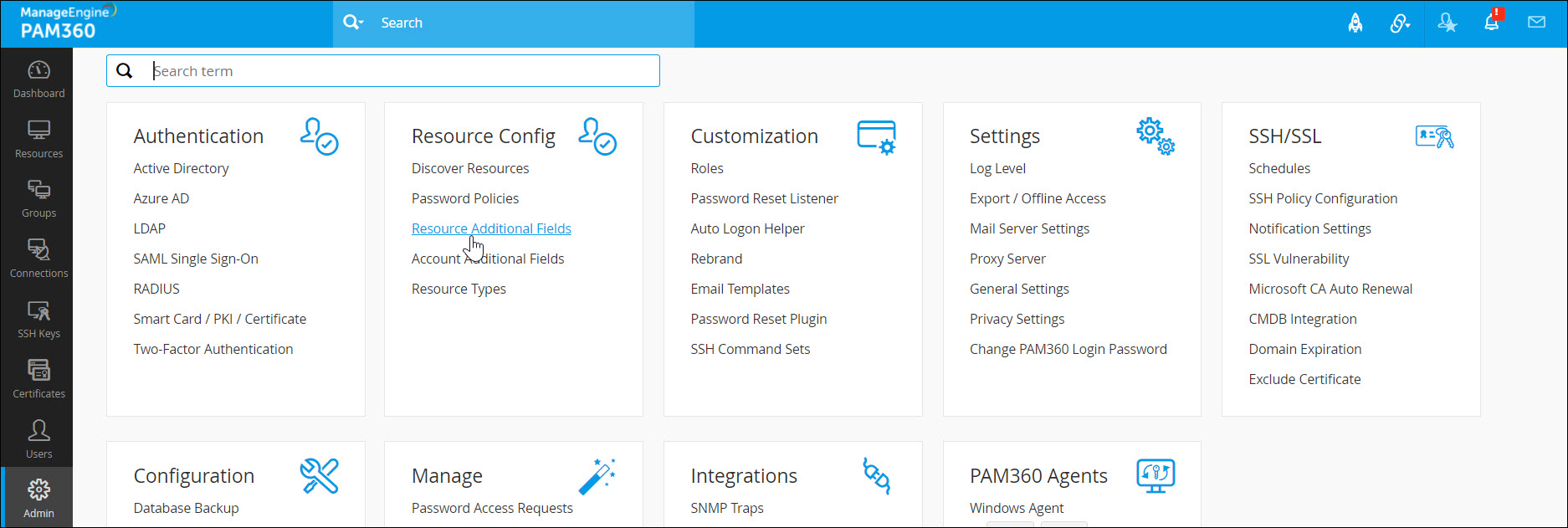Viewport: 1568px width, 528px height.
Task: Open SSL Vulnerability settings
Action: point(1299,259)
